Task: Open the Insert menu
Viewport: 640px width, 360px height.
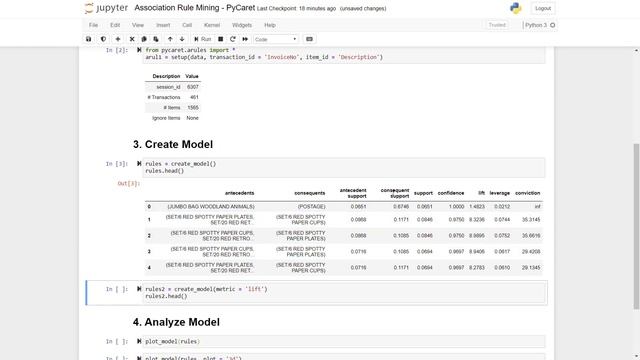Action: coord(163,25)
